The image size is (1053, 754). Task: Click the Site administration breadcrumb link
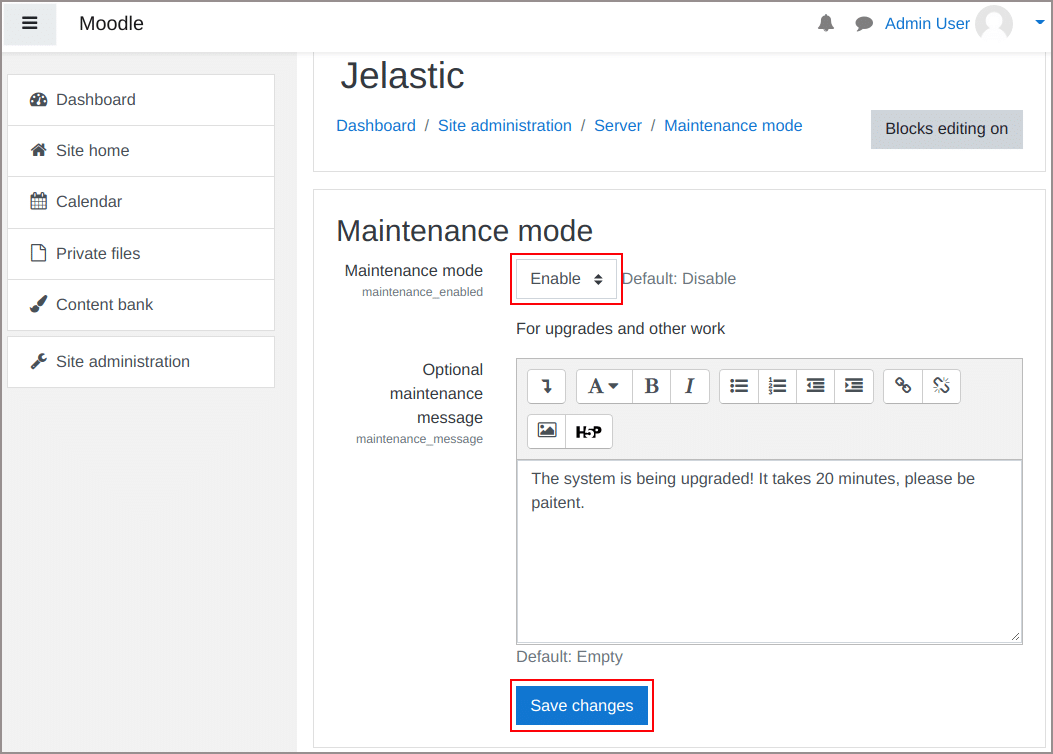[x=505, y=126]
